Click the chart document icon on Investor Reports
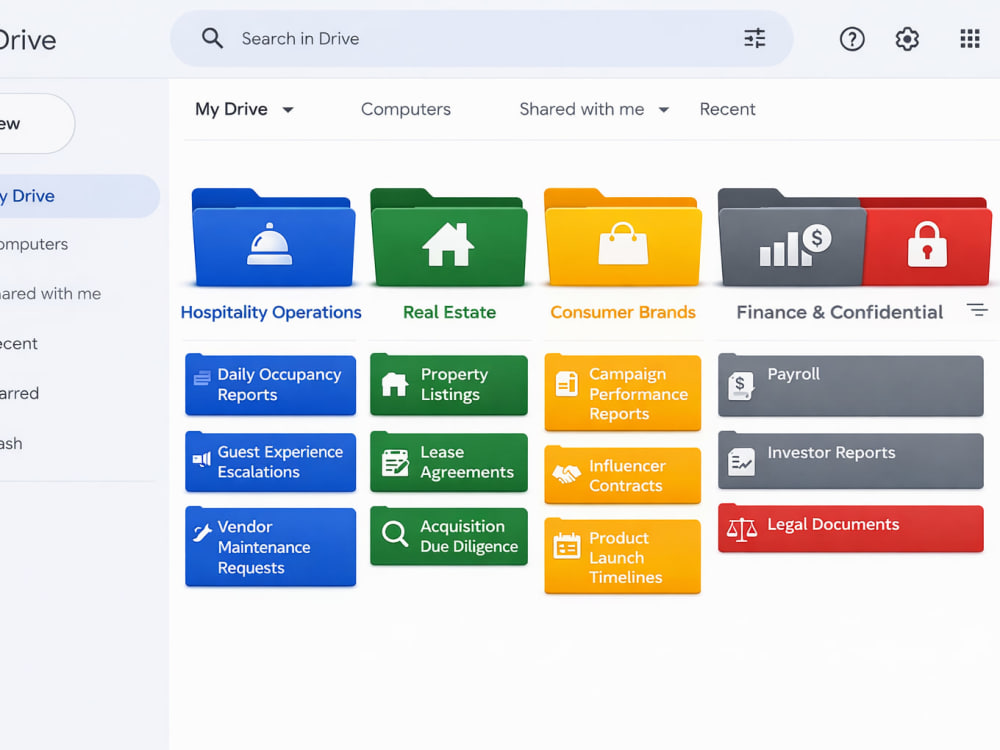The image size is (1000, 750). pyautogui.click(x=741, y=462)
